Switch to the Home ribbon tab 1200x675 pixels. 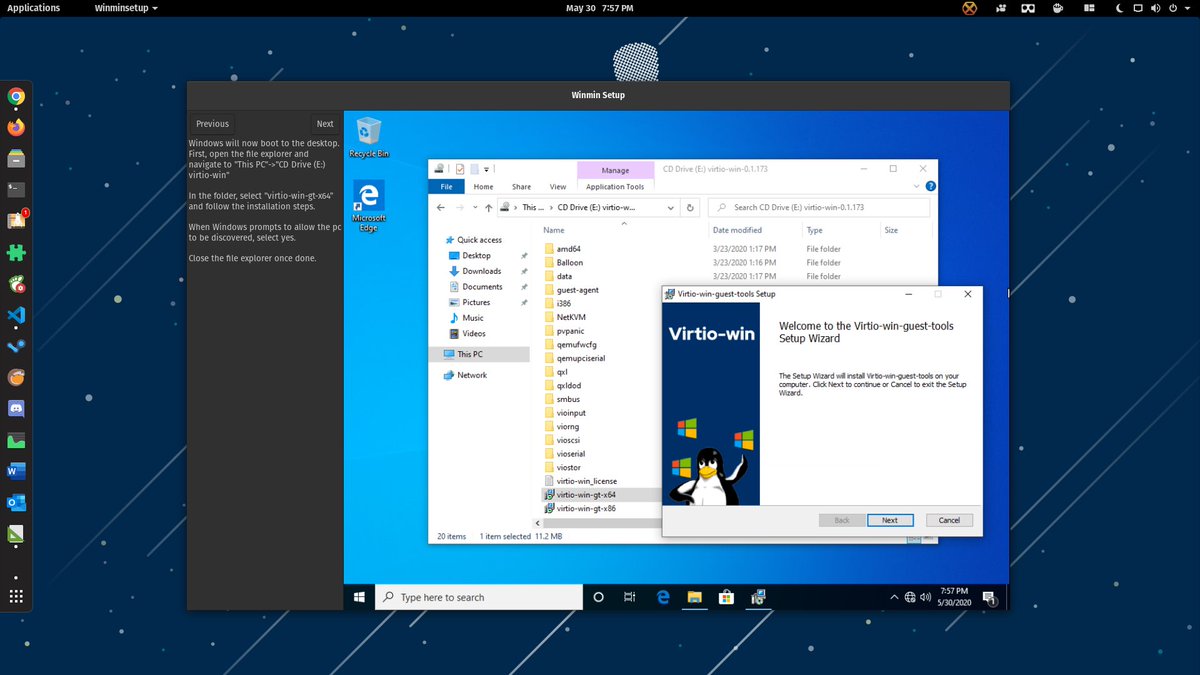483,186
